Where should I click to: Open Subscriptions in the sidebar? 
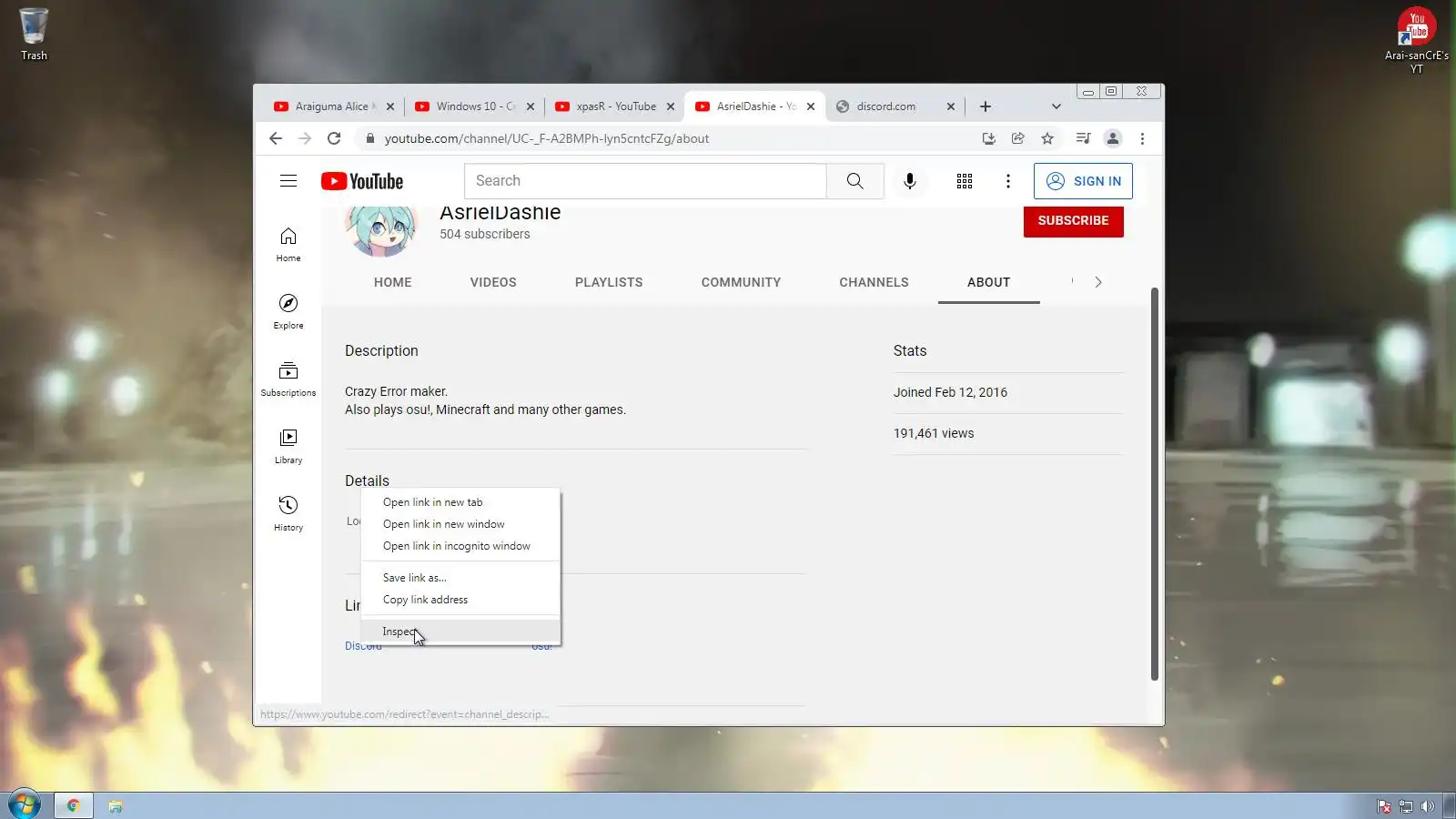pos(288,379)
